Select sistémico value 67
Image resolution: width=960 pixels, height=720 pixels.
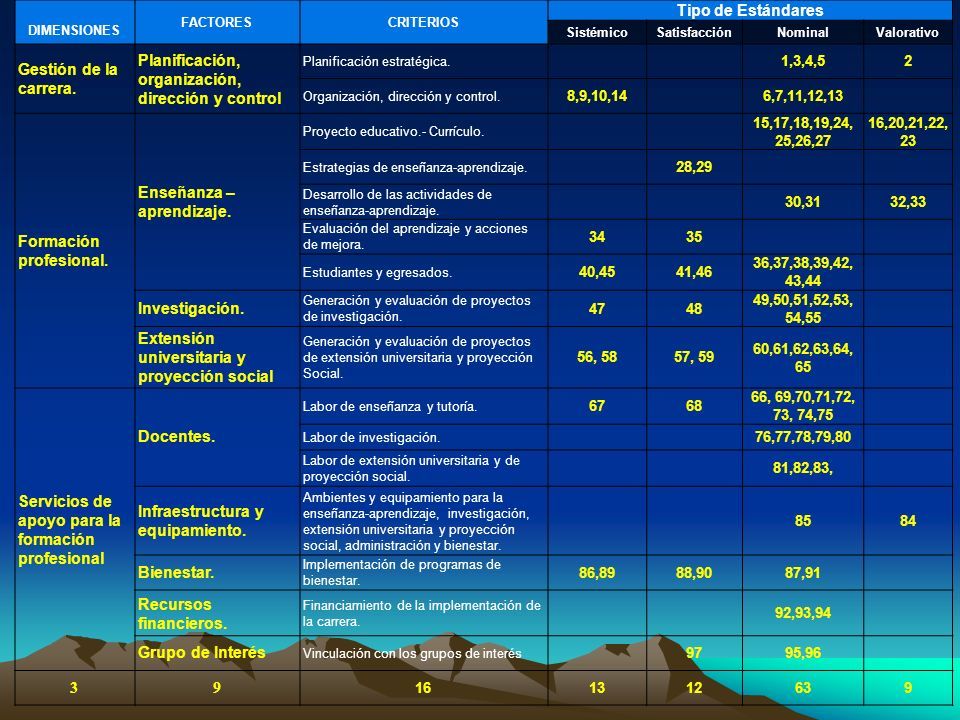597,406
